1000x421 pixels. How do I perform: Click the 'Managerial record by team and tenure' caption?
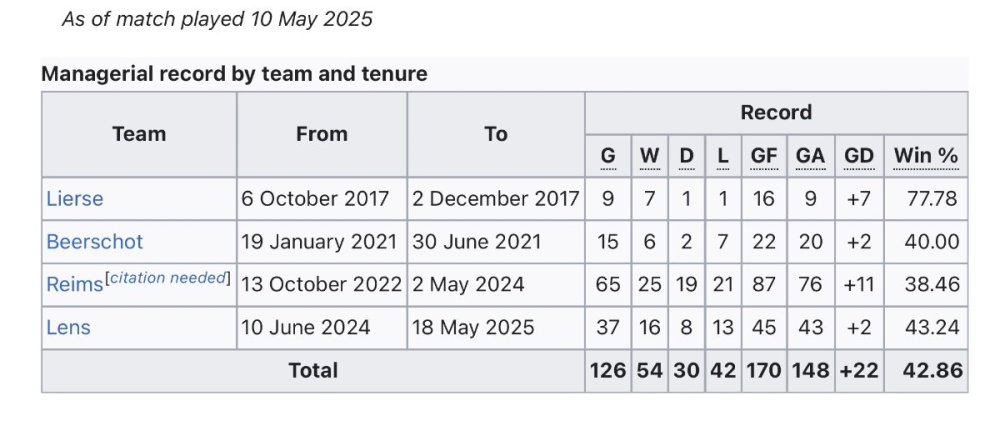tap(234, 74)
